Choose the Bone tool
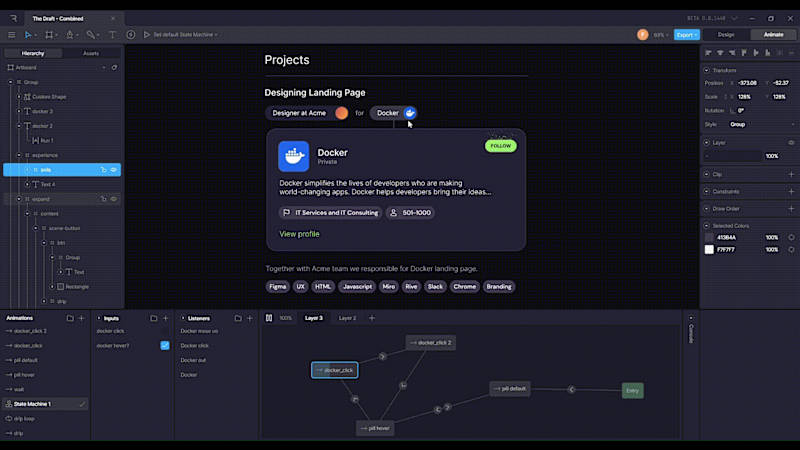 (x=91, y=35)
